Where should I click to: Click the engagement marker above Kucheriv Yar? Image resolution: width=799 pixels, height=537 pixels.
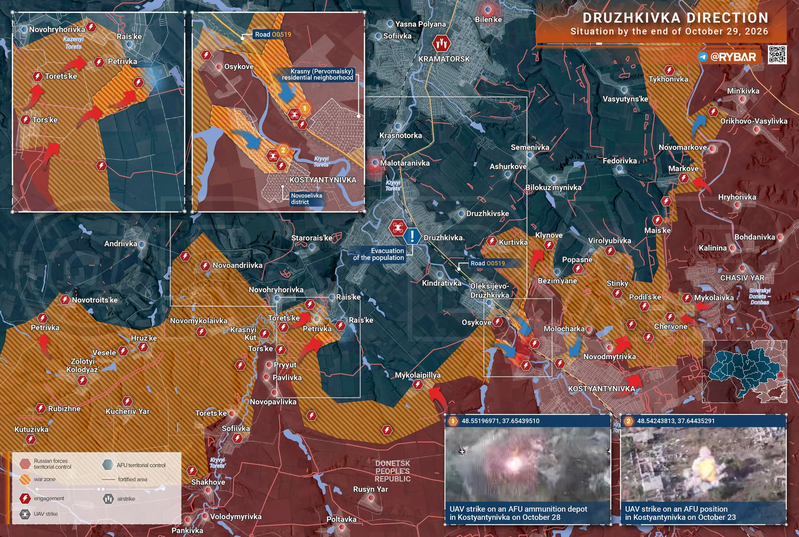[127, 401]
